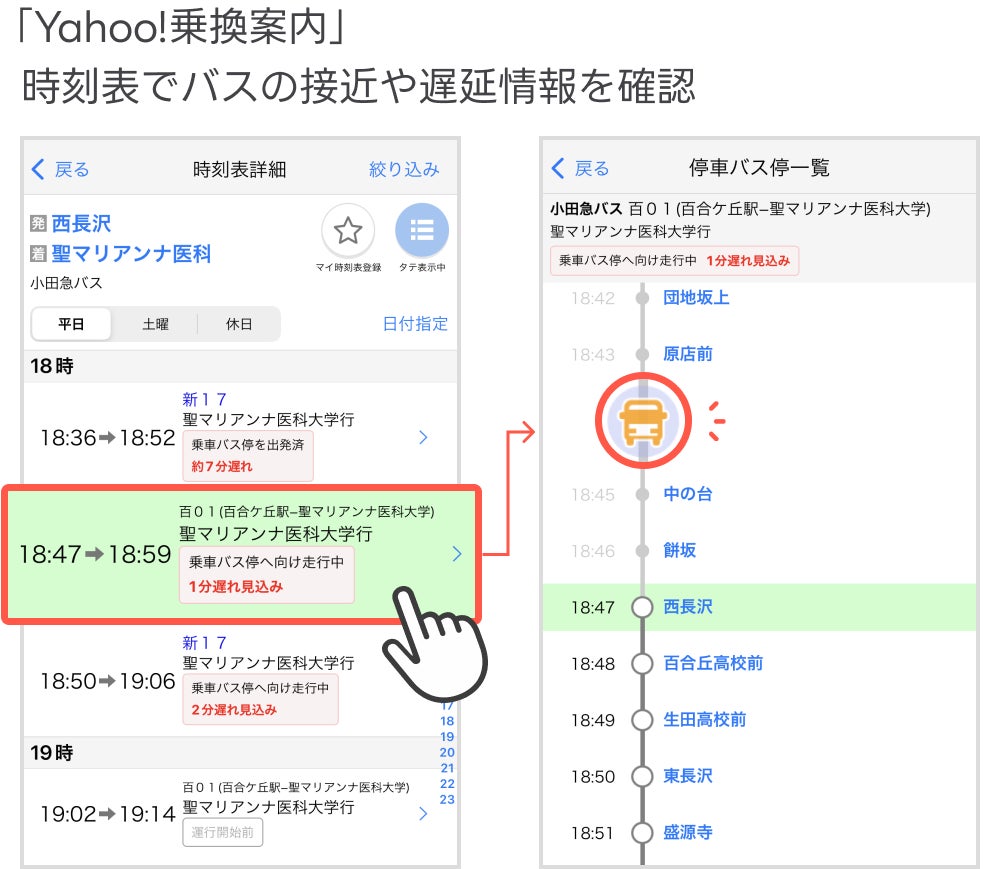The image size is (1000, 869).
Task: Jump to hour 18 in index
Action: coord(447,721)
